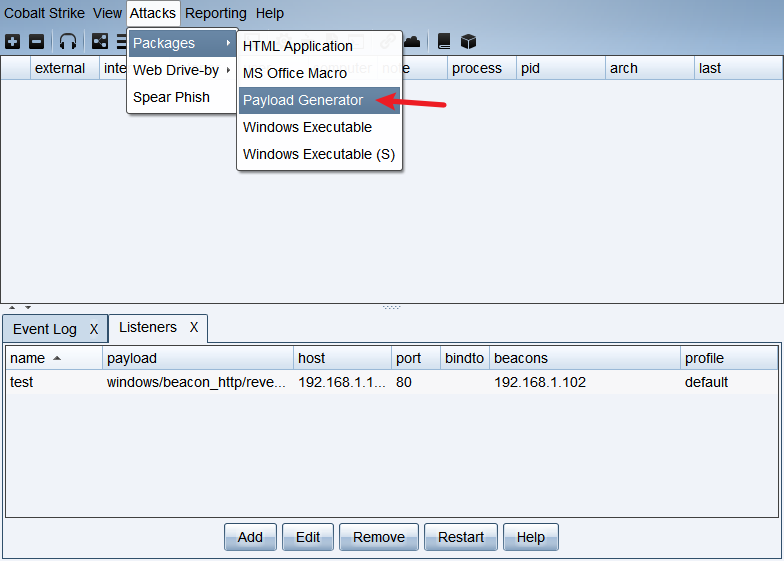The width and height of the screenshot is (784, 561).
Task: Click the cloud icon in the toolbar
Action: pyautogui.click(x=412, y=42)
